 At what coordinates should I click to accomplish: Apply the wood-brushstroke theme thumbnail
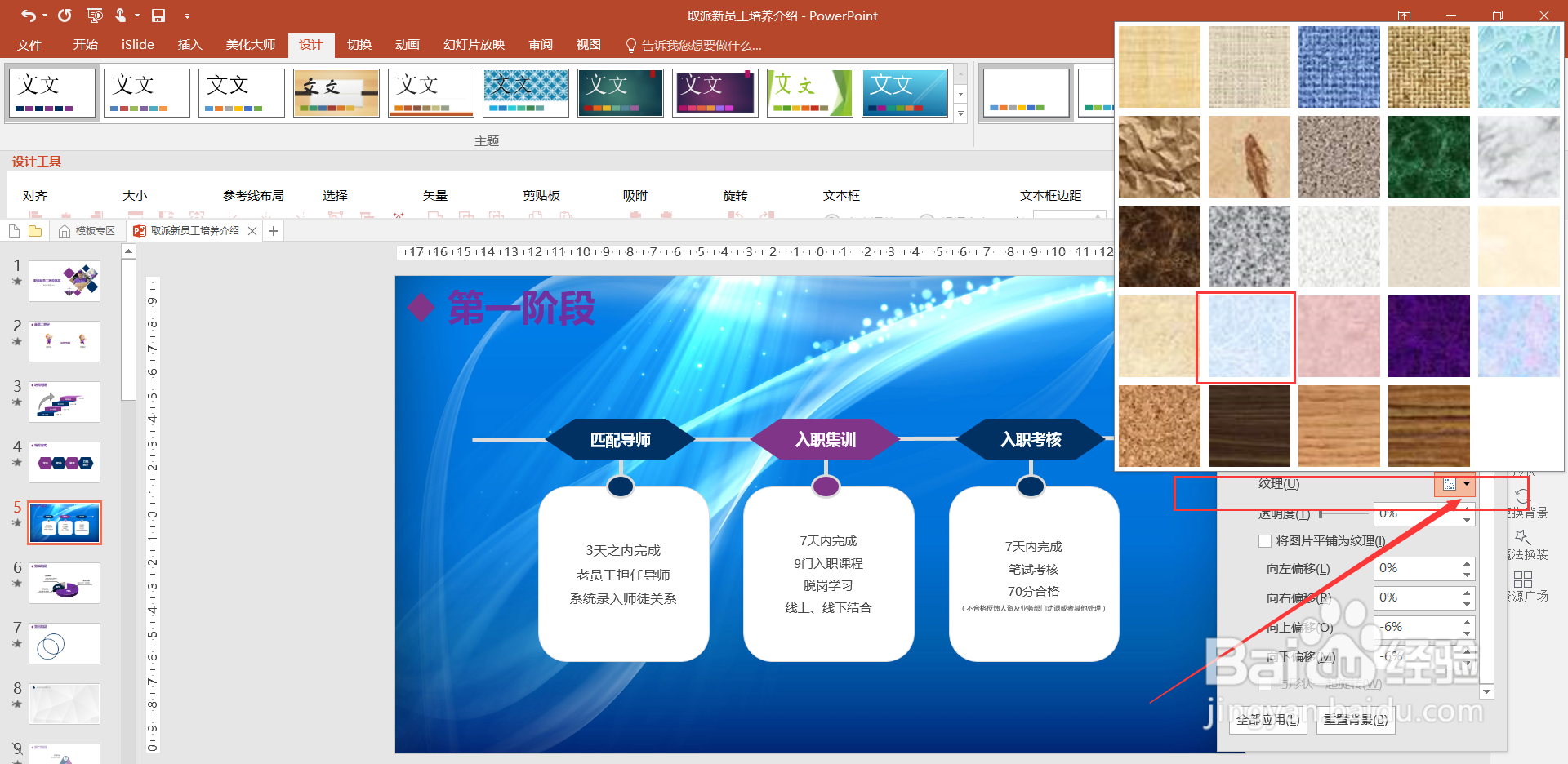point(336,93)
